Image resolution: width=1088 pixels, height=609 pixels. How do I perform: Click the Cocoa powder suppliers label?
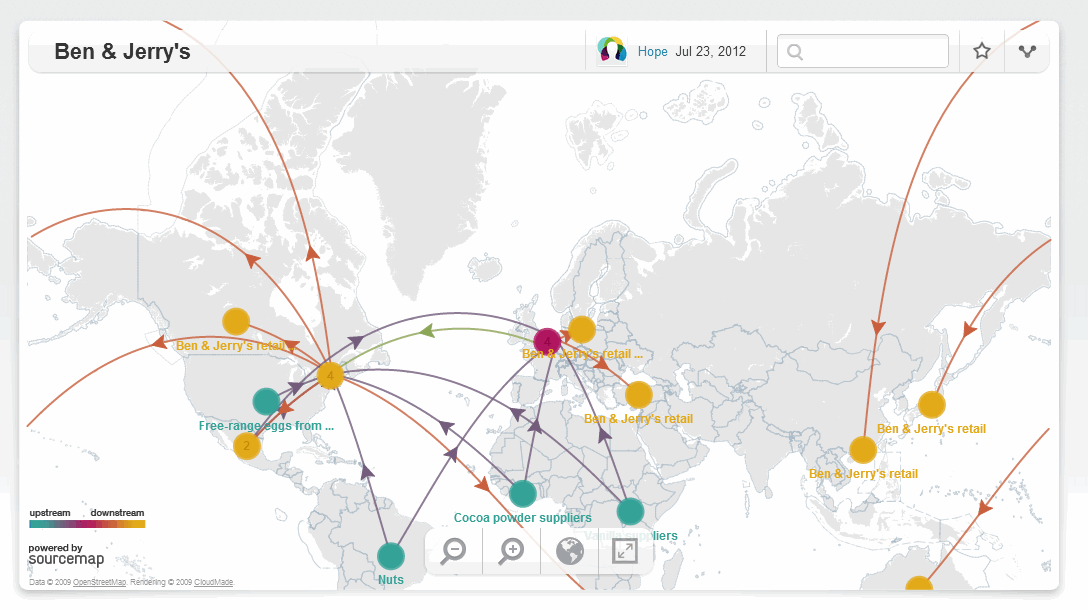tap(522, 517)
